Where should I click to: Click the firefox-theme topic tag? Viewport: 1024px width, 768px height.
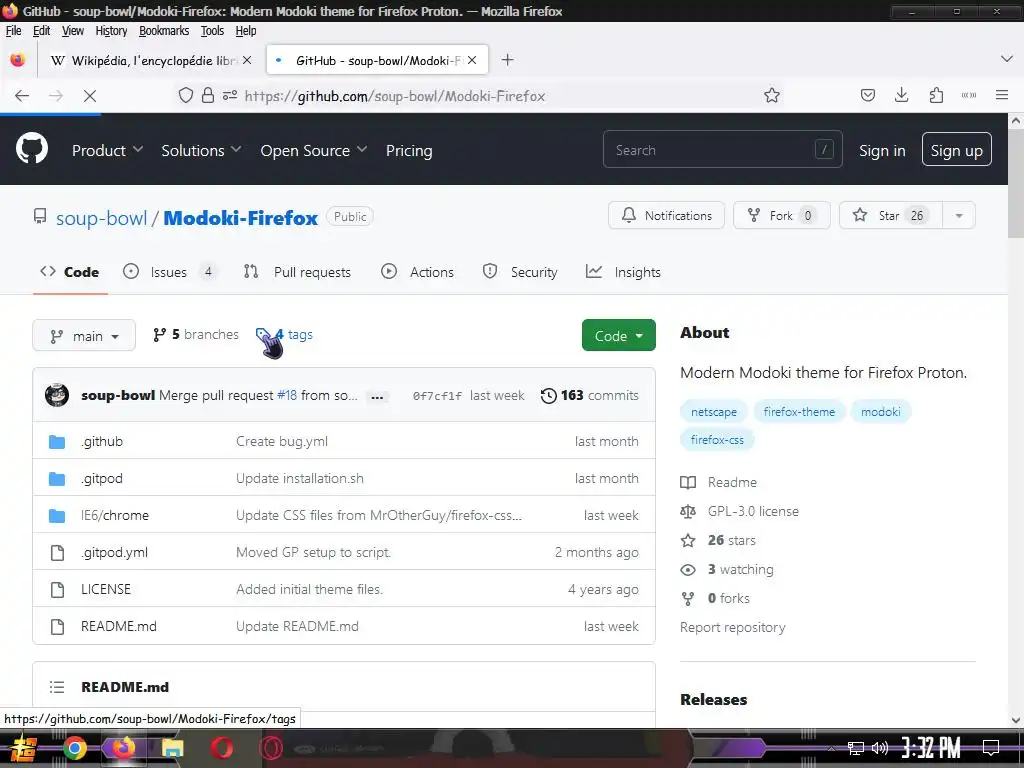coord(799,412)
